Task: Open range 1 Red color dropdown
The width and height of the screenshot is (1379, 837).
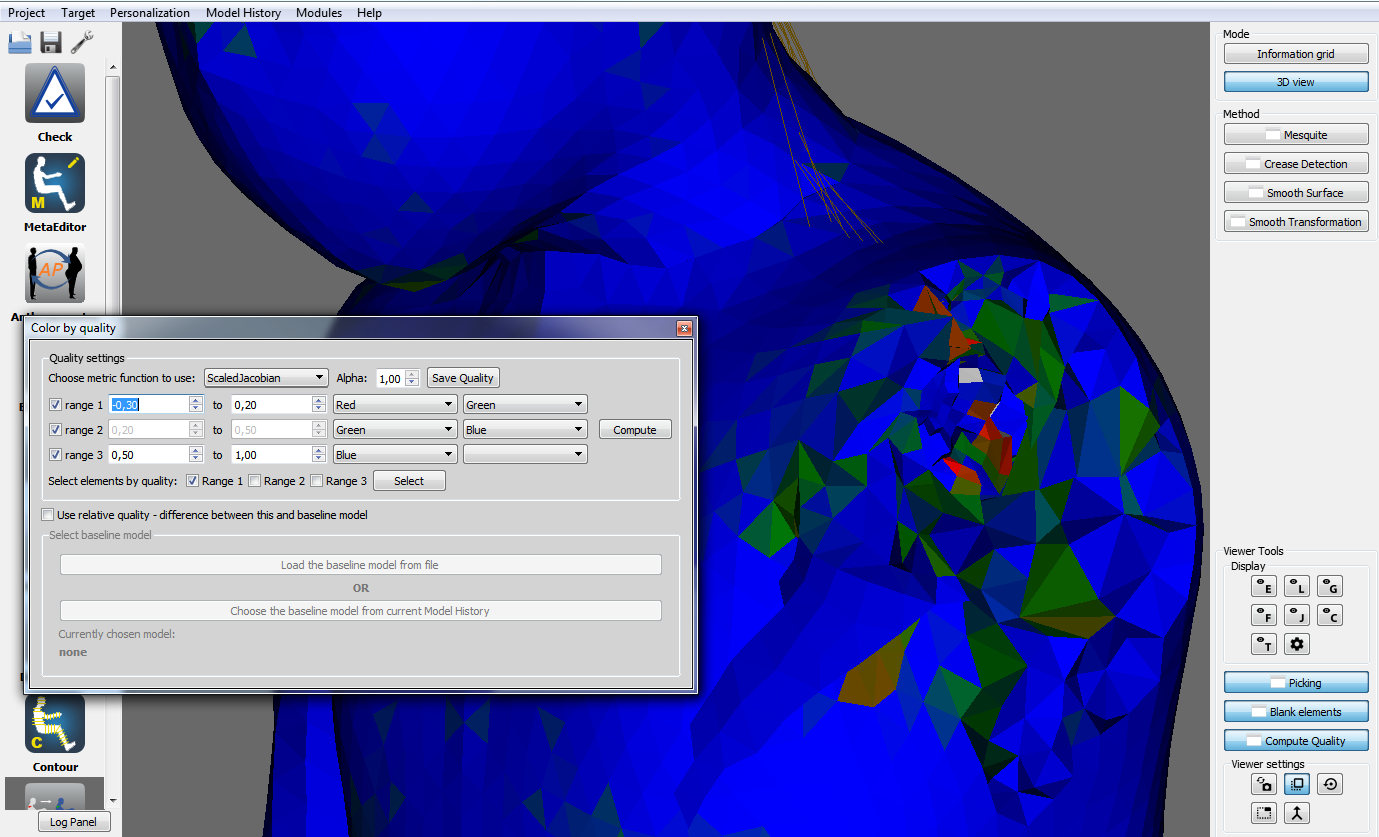Action: tap(395, 405)
